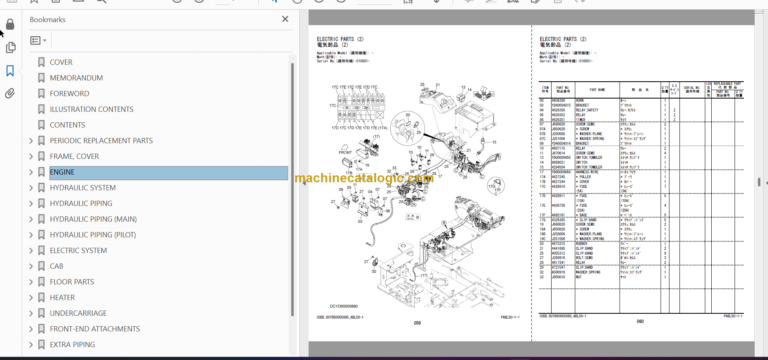
Task: Open the FLOOR PARTS bookmark label
Action: [72, 282]
